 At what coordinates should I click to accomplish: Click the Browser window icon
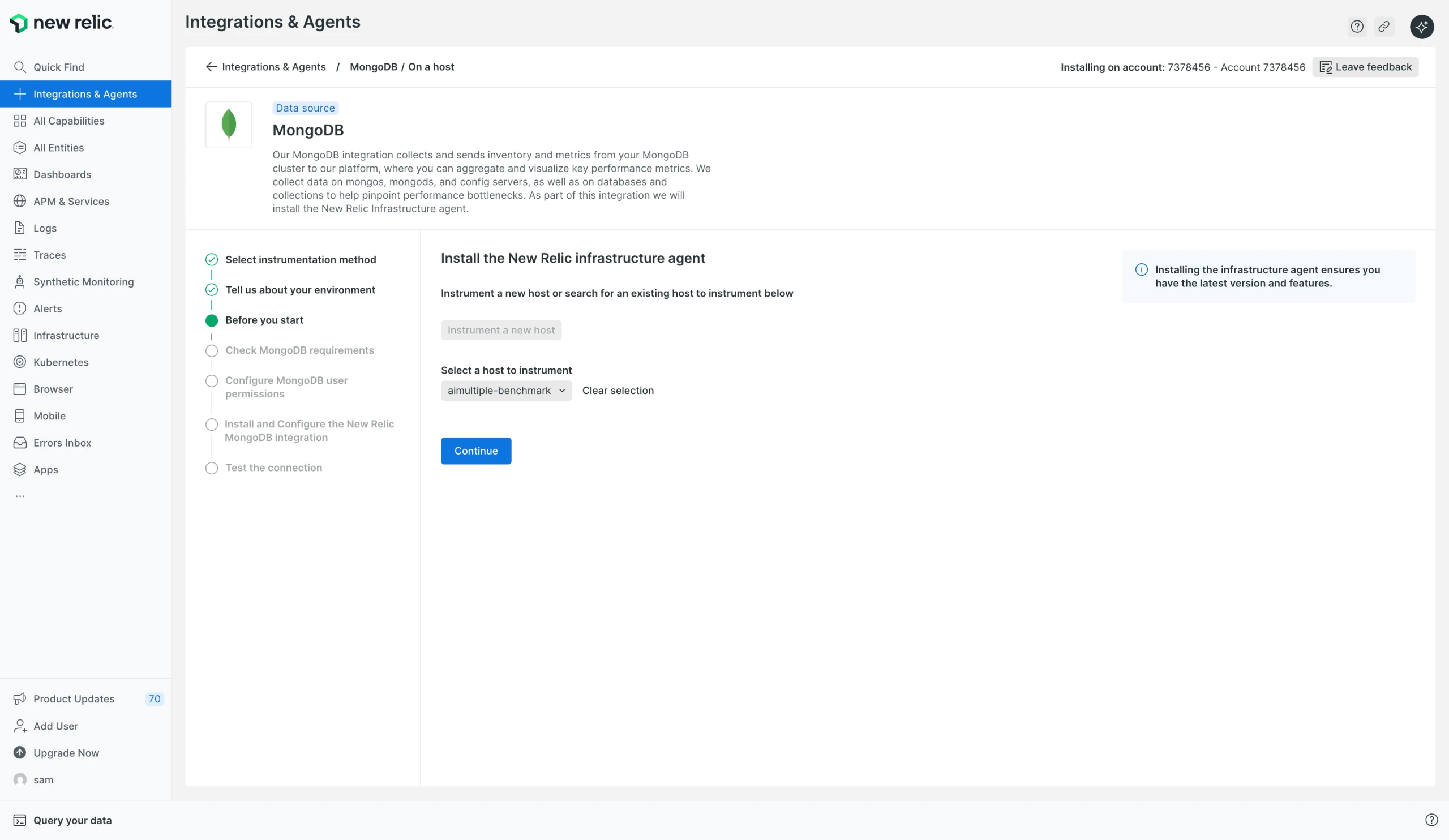(20, 389)
